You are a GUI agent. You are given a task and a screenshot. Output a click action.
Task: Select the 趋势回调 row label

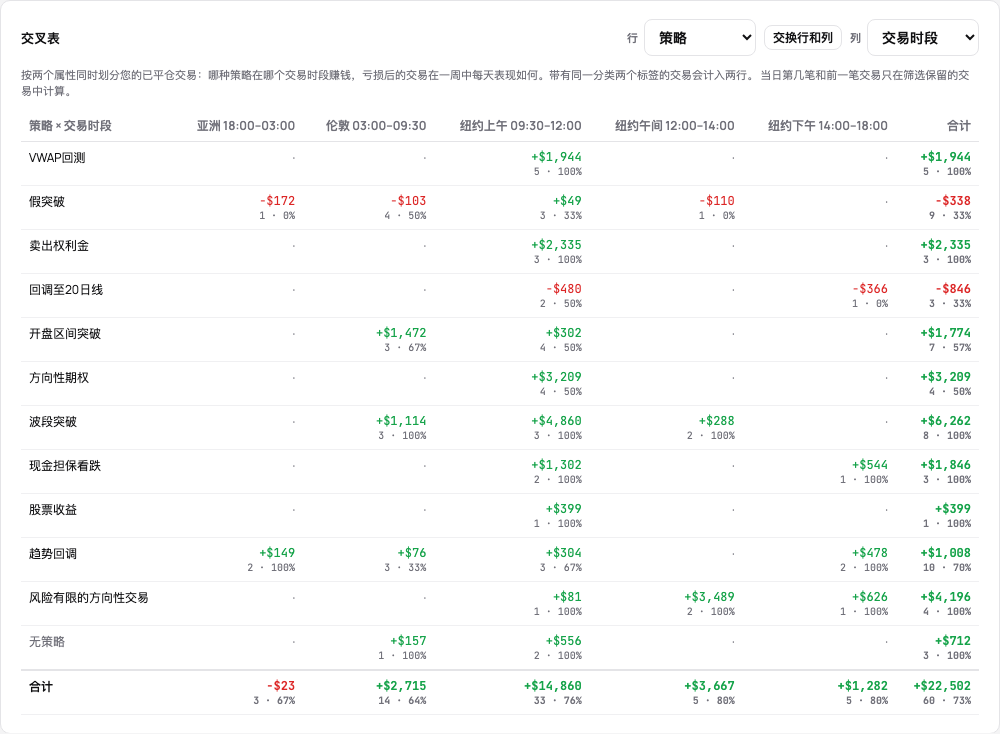pyautogui.click(x=52, y=554)
